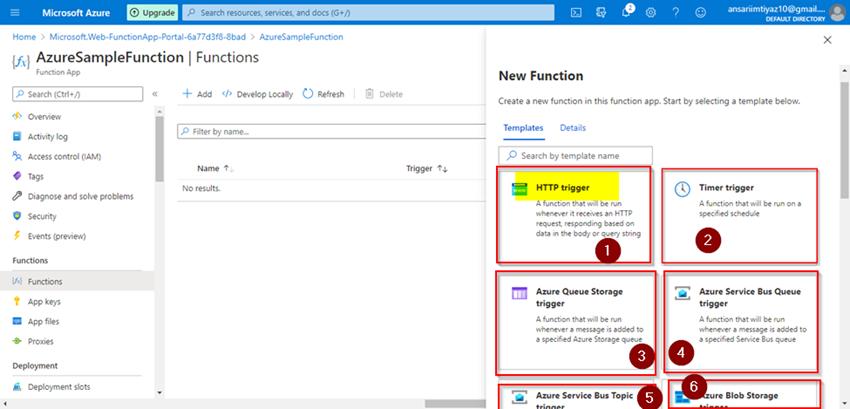Image resolution: width=850 pixels, height=409 pixels.
Task: Collapse the left menu with double chevron
Action: [154, 94]
